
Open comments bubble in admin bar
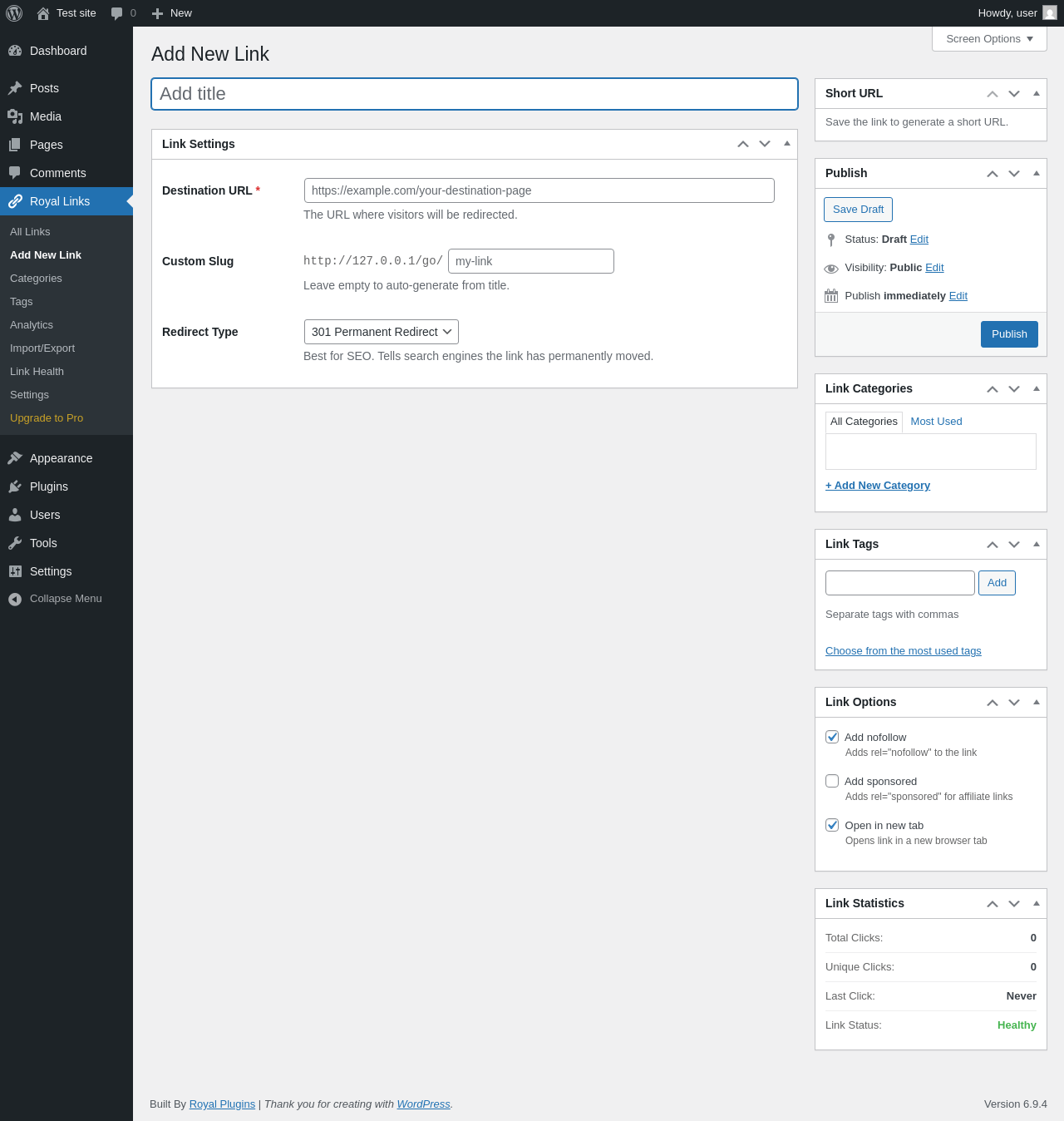click(x=116, y=13)
